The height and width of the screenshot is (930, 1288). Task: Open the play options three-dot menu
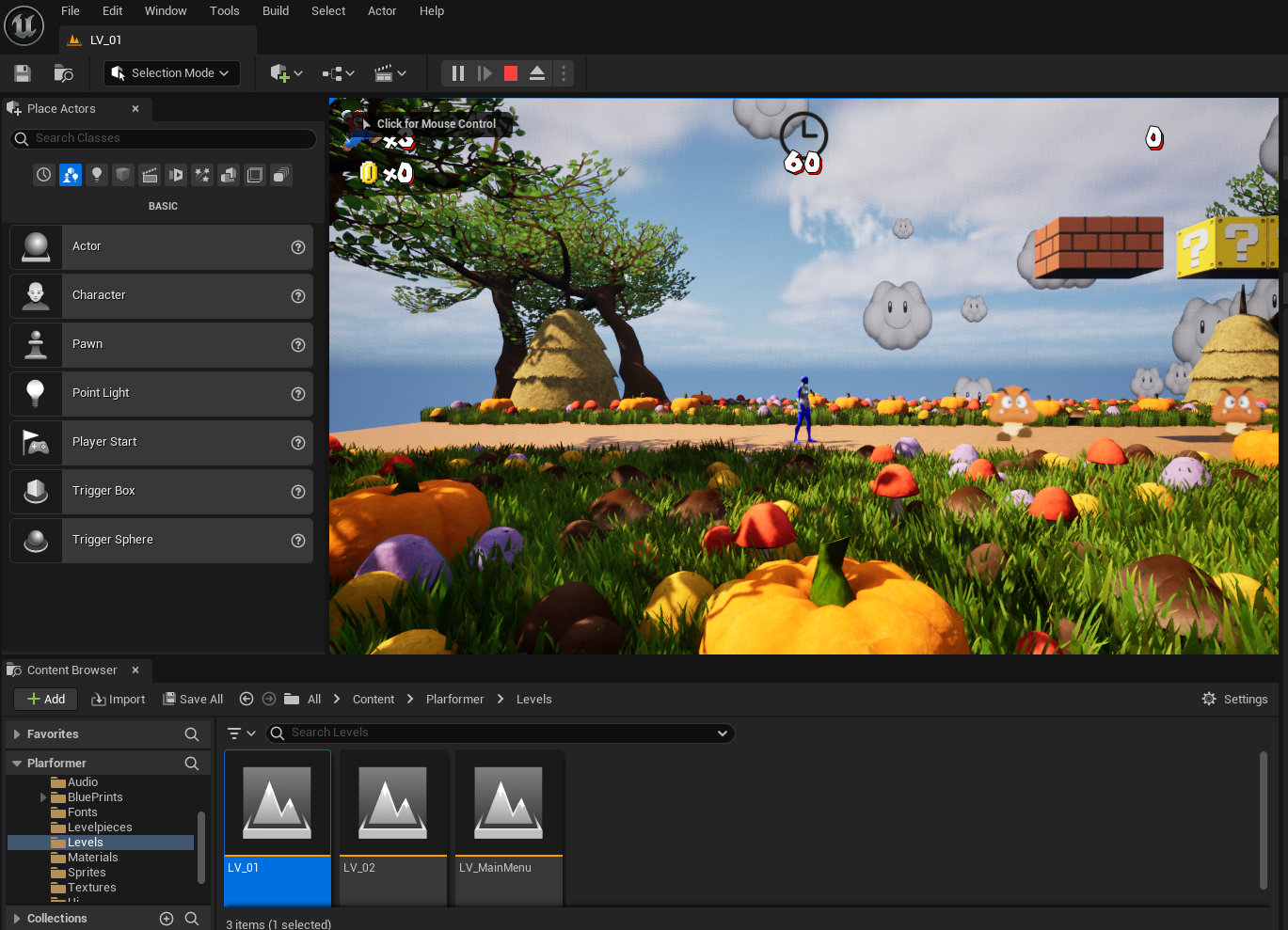tap(564, 73)
